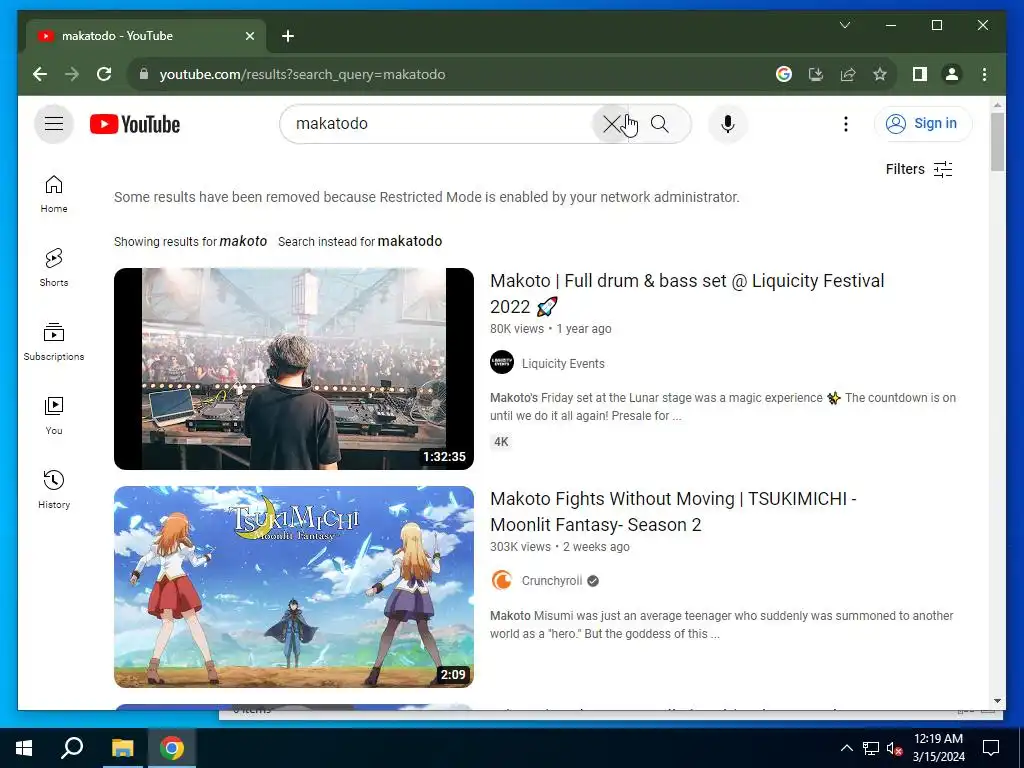Open the network tray icon
Viewport: 1024px width, 768px height.
[871, 748]
